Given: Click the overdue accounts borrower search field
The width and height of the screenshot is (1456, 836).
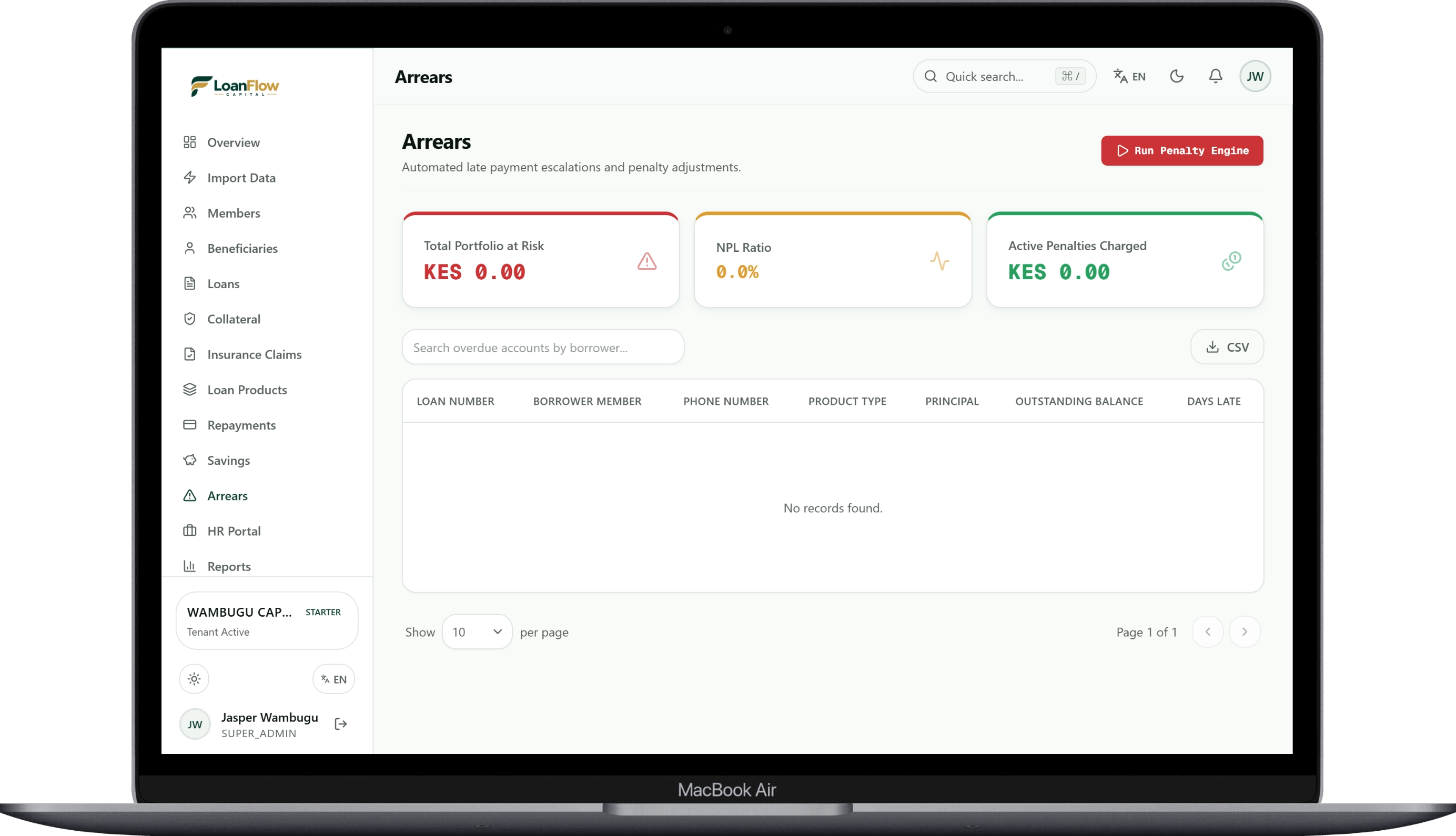Looking at the screenshot, I should pos(543,347).
